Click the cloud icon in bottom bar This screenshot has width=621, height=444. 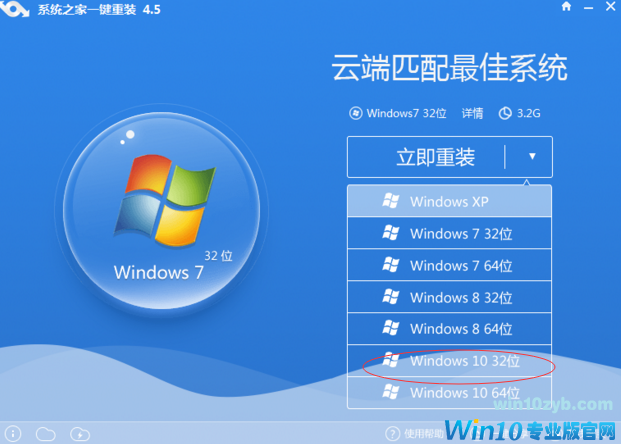click(46, 434)
